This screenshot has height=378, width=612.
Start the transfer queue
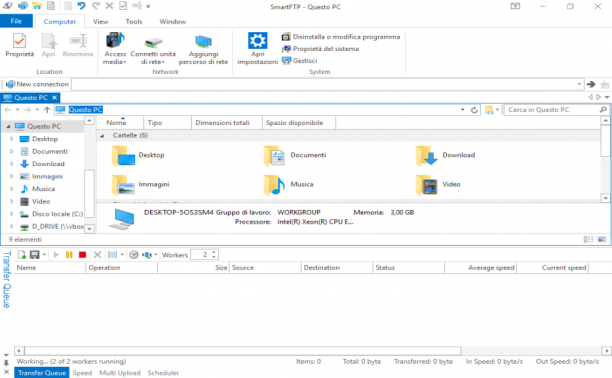[56, 255]
